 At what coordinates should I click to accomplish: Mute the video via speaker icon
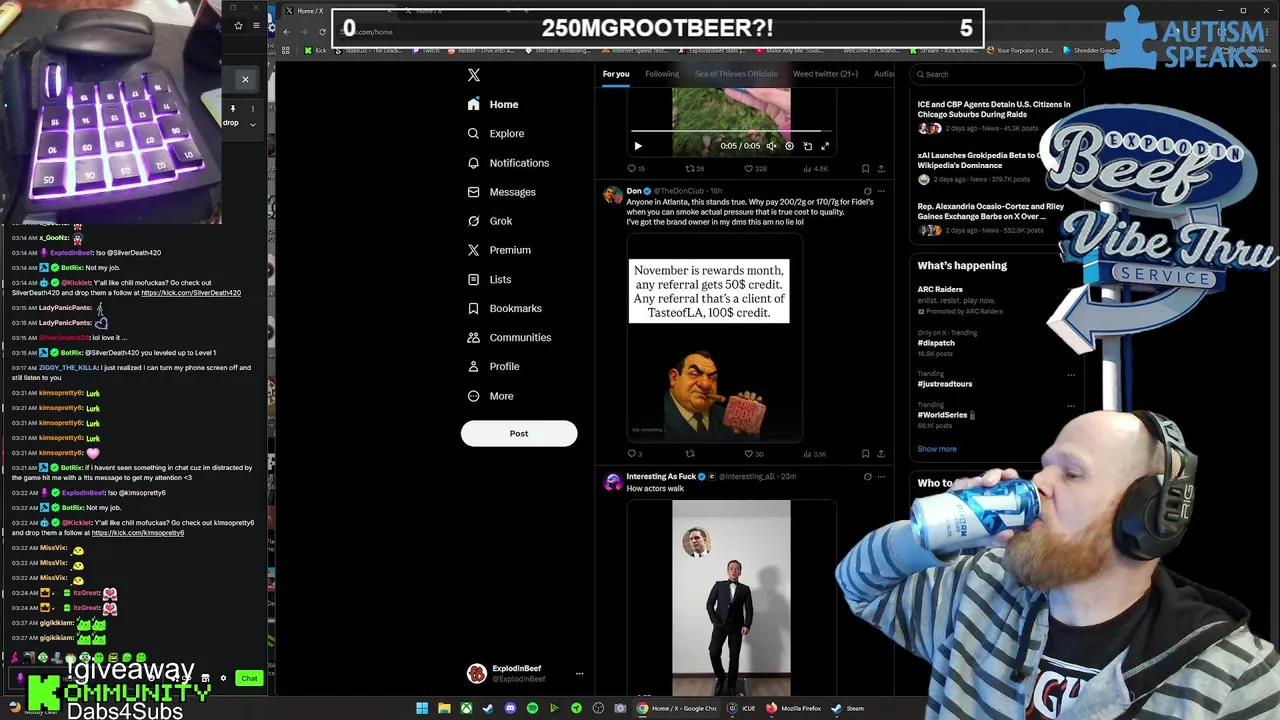(x=771, y=146)
